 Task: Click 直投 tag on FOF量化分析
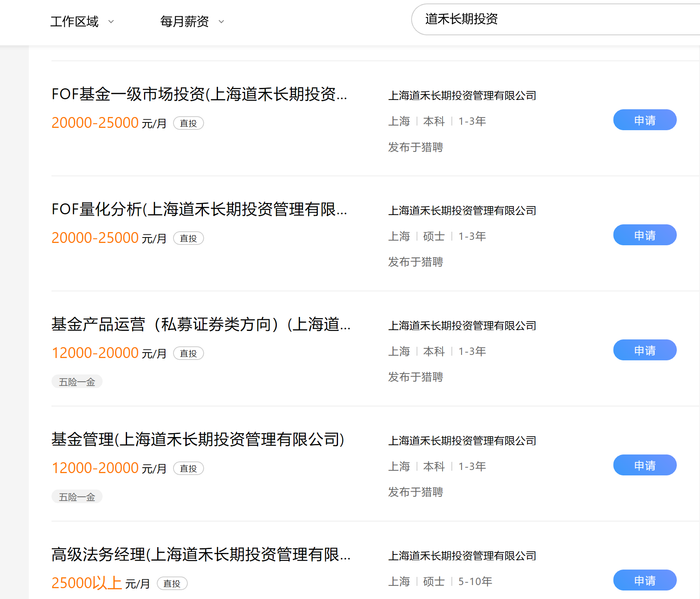tap(188, 238)
